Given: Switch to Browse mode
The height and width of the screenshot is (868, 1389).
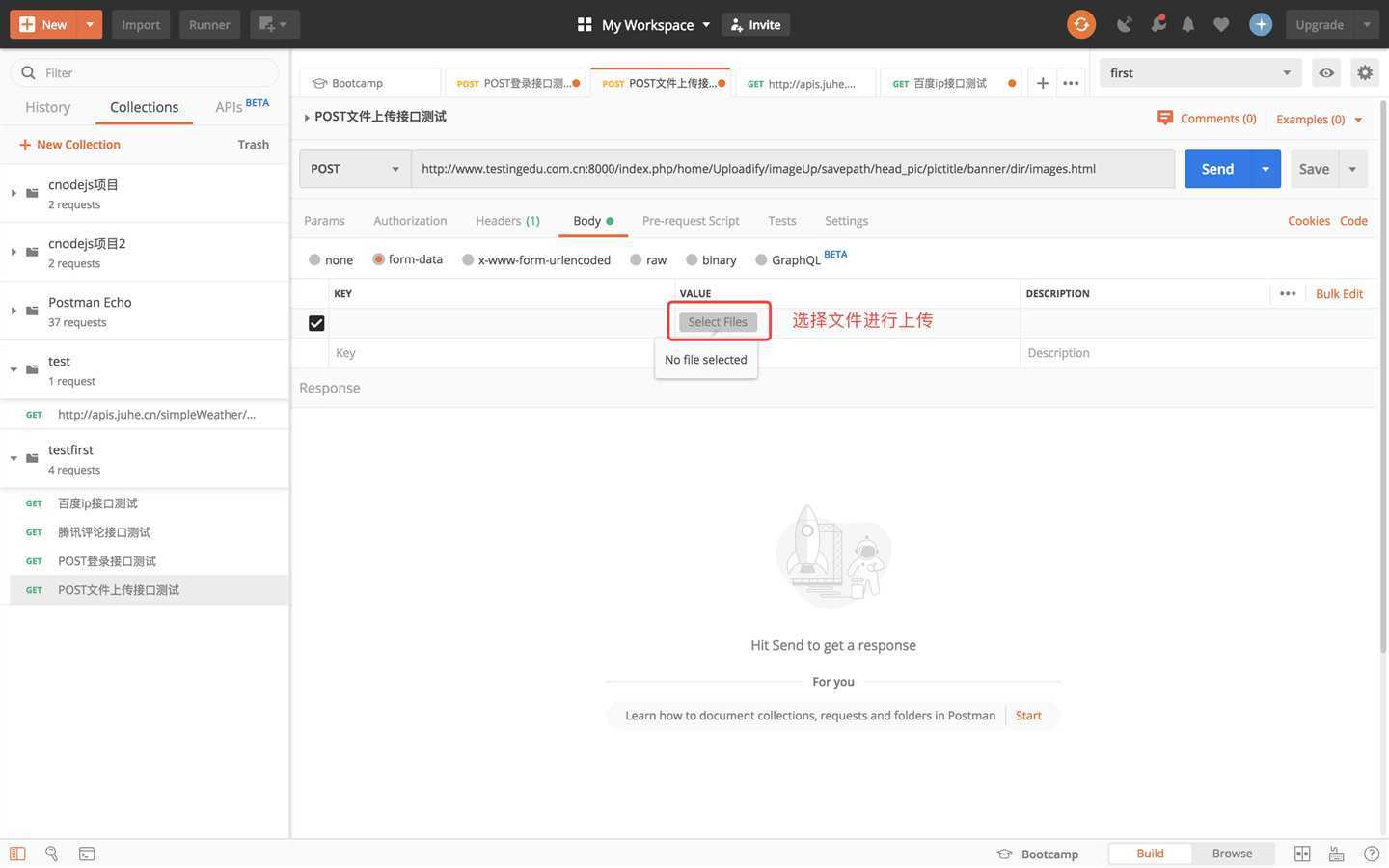Looking at the screenshot, I should coord(1232,854).
